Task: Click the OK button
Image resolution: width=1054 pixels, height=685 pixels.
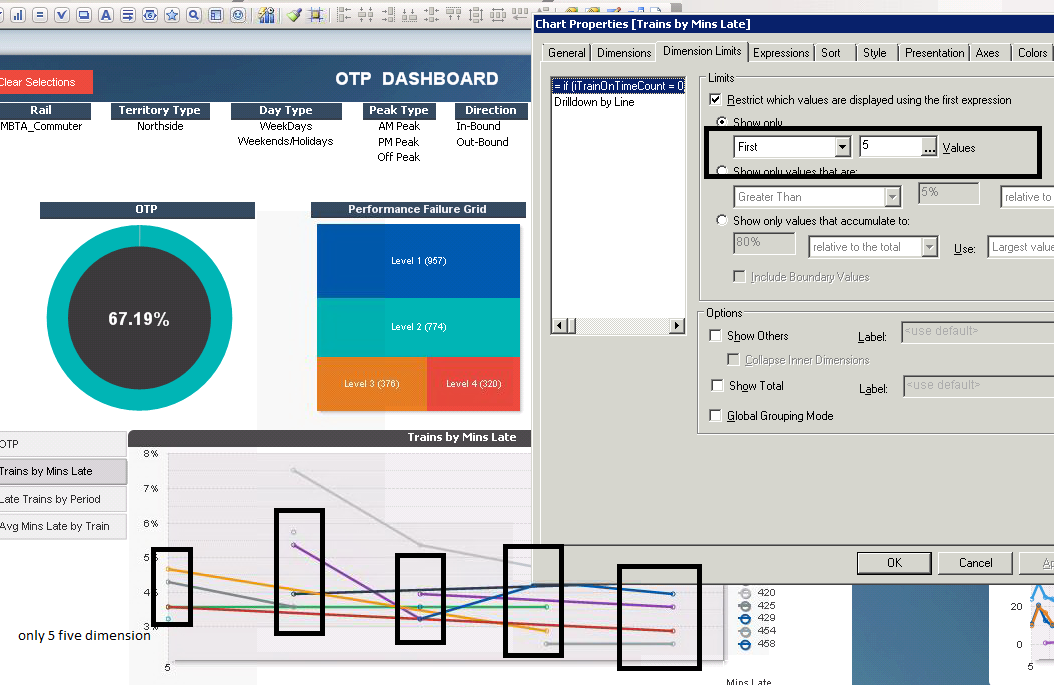Action: point(894,563)
